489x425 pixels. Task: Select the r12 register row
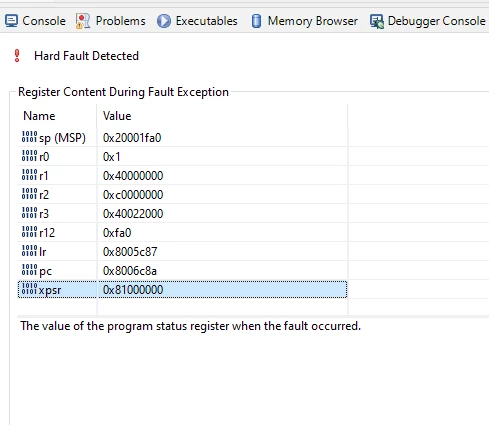[182, 233]
